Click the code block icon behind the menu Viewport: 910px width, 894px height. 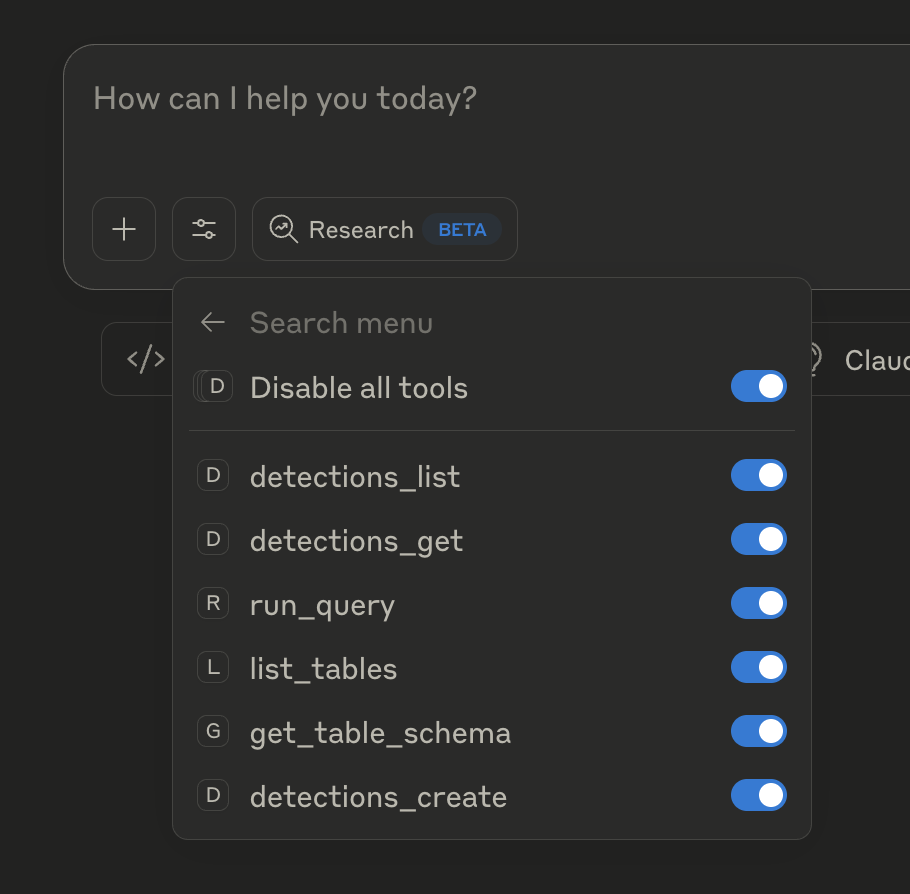tap(145, 358)
